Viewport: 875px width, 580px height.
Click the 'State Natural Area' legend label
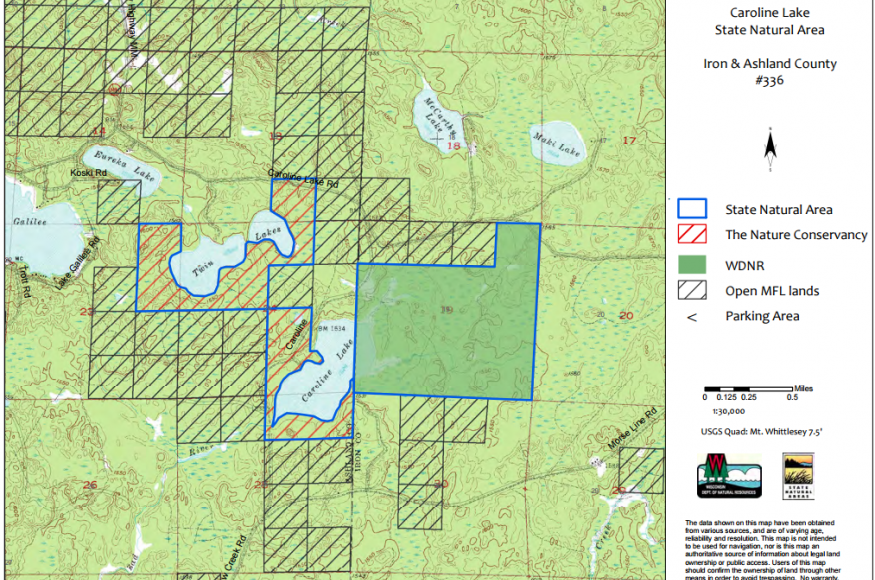pyautogui.click(x=778, y=209)
